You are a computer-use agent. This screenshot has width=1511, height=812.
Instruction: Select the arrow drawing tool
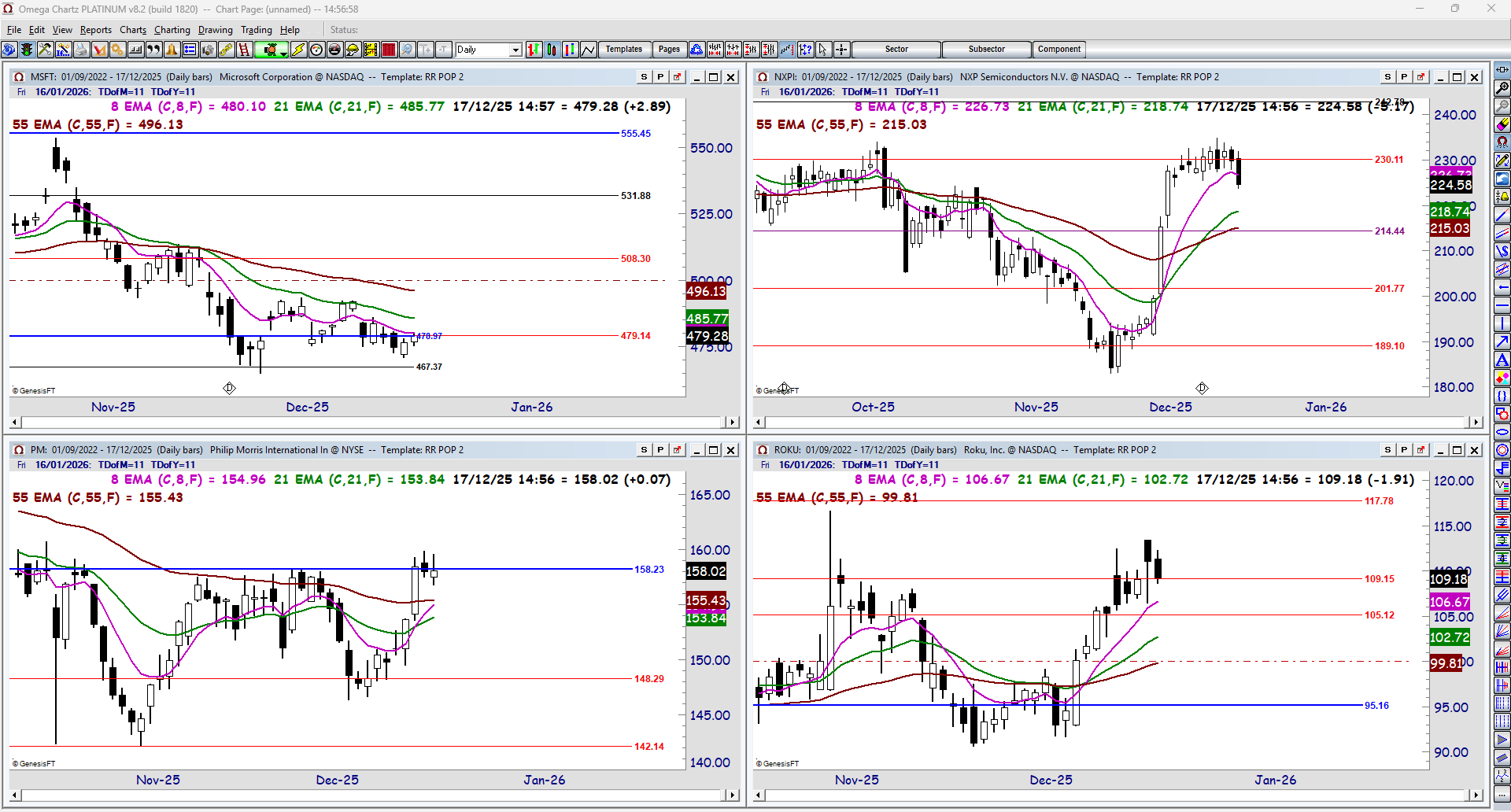[1502, 341]
